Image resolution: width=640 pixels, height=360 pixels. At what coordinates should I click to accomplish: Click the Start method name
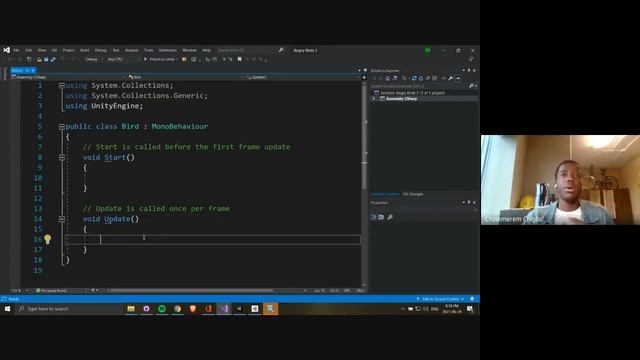point(115,158)
